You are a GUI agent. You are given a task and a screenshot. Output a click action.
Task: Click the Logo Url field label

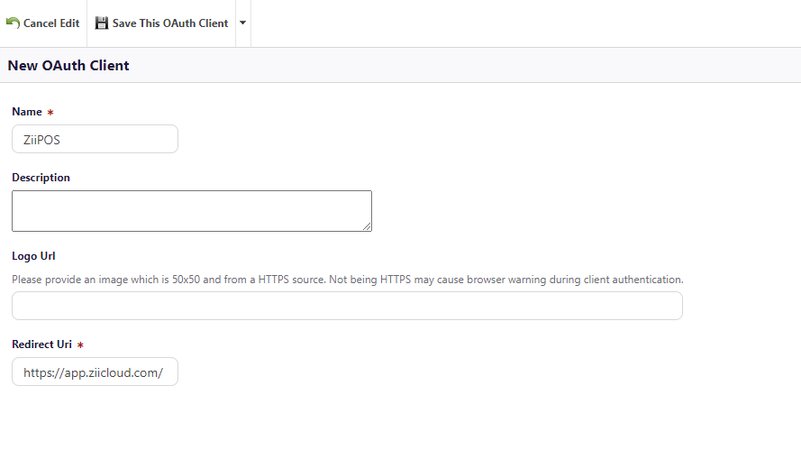pyautogui.click(x=33, y=256)
